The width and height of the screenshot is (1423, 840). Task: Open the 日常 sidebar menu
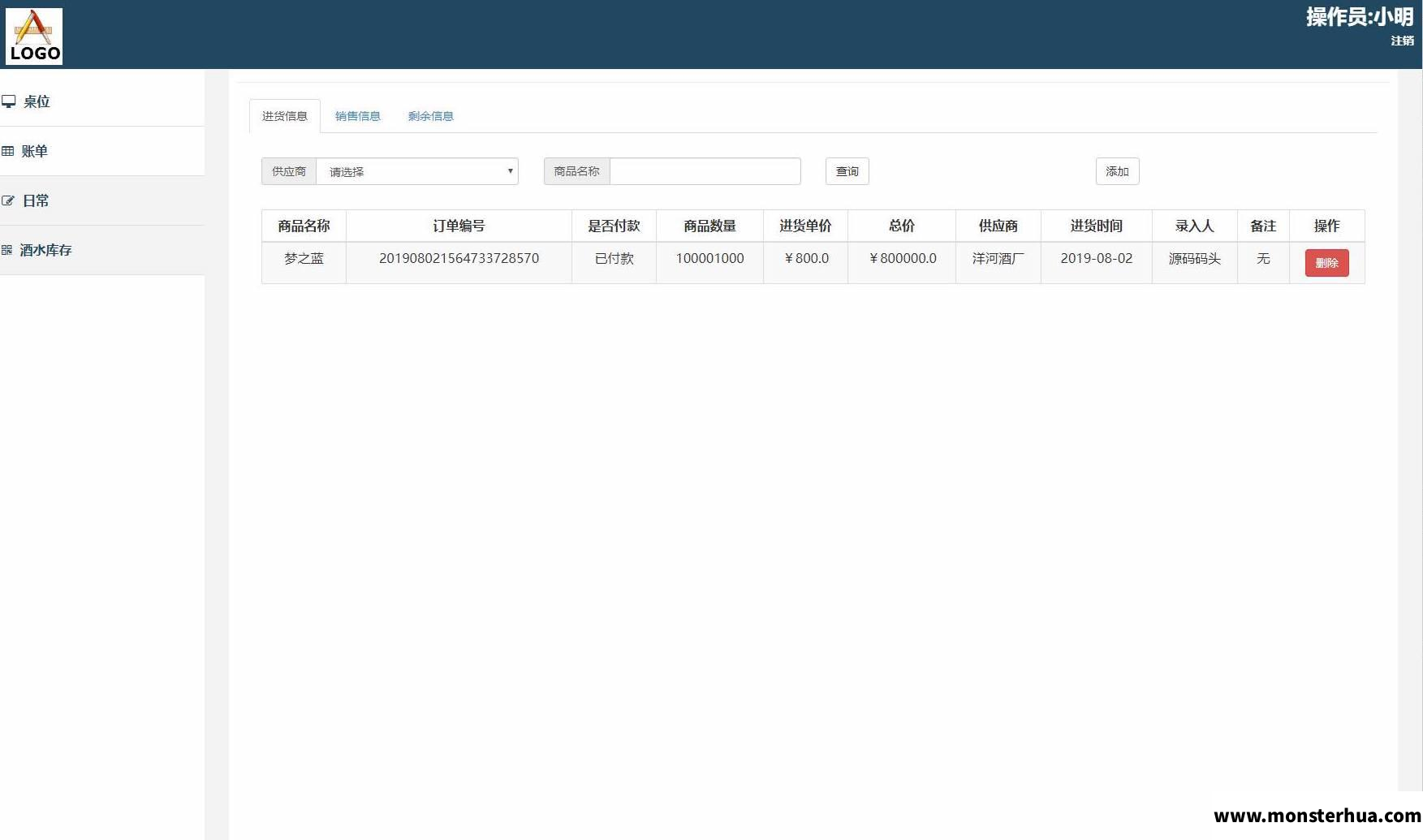(x=102, y=200)
